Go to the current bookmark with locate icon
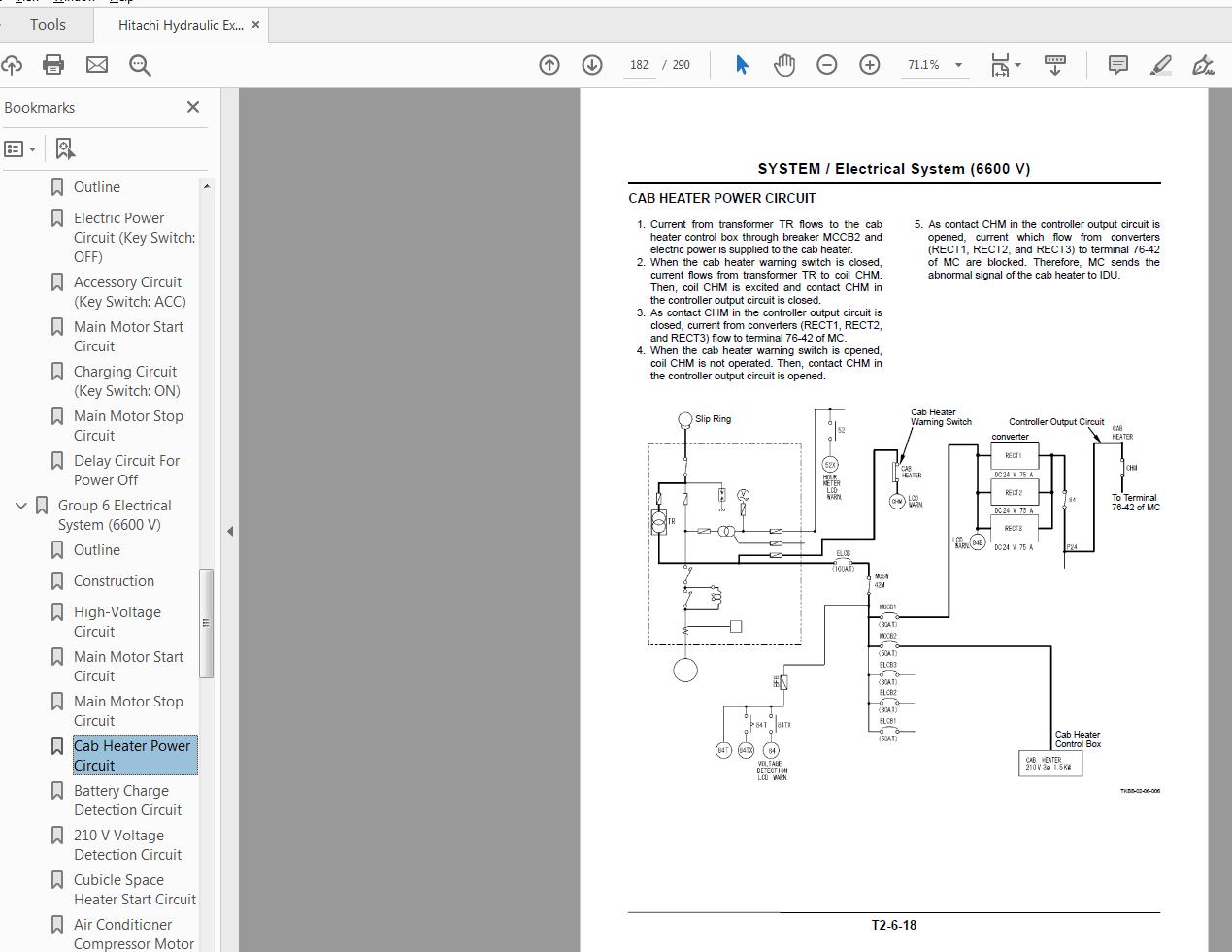 coord(64,148)
